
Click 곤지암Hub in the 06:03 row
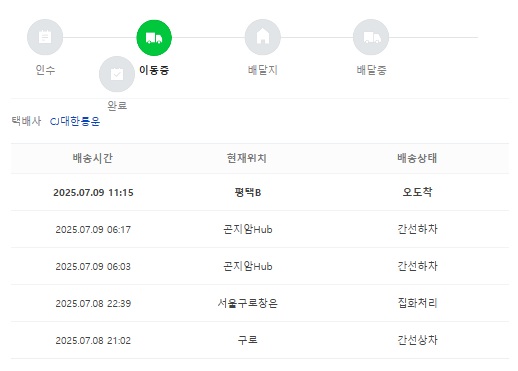(x=248, y=266)
